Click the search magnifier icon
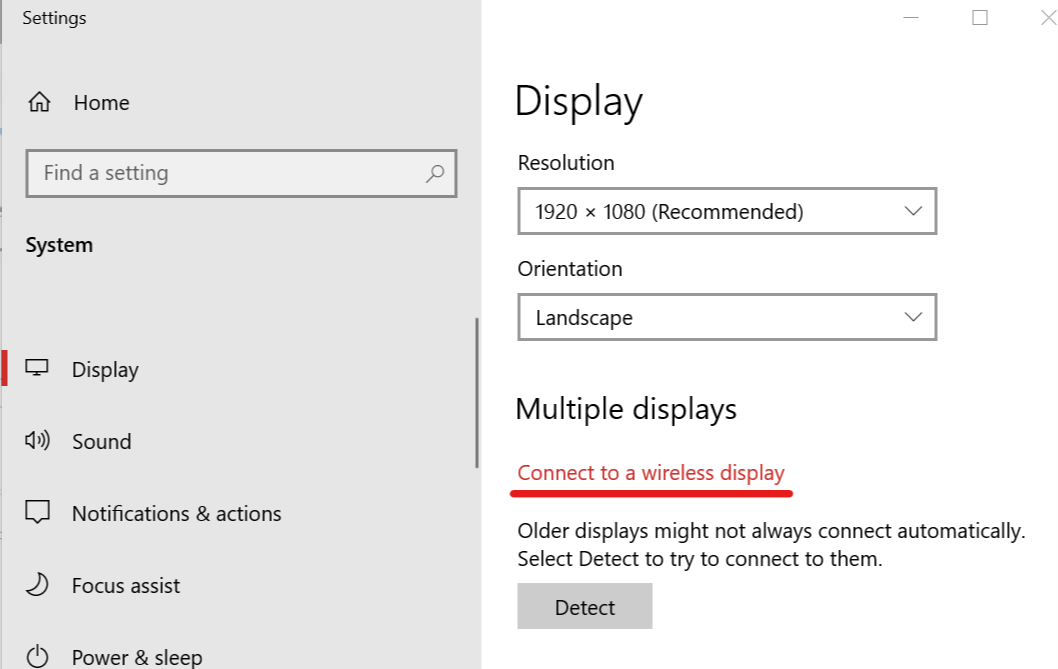The width and height of the screenshot is (1058, 669). click(435, 173)
